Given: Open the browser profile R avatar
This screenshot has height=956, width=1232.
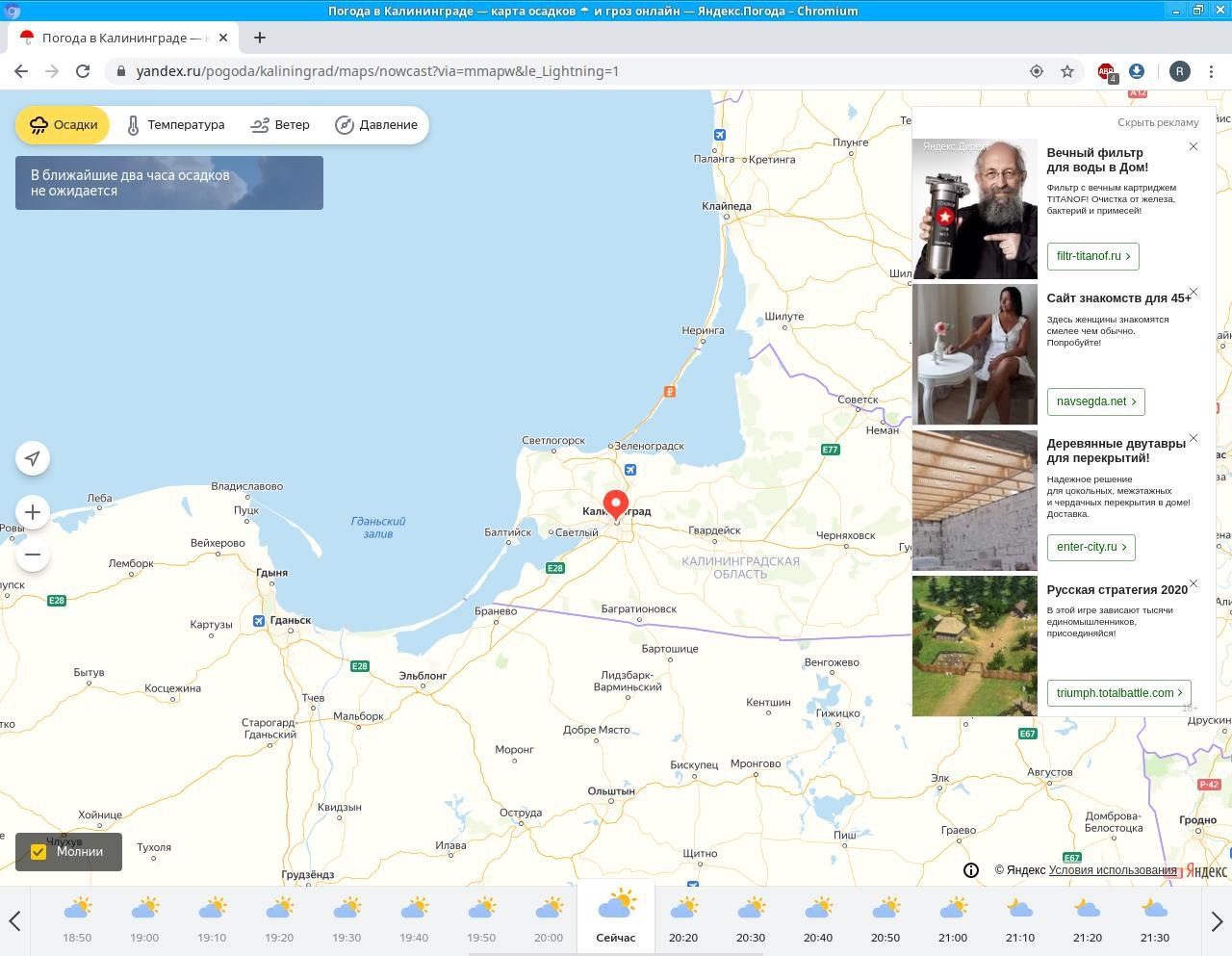Looking at the screenshot, I should (x=1179, y=71).
